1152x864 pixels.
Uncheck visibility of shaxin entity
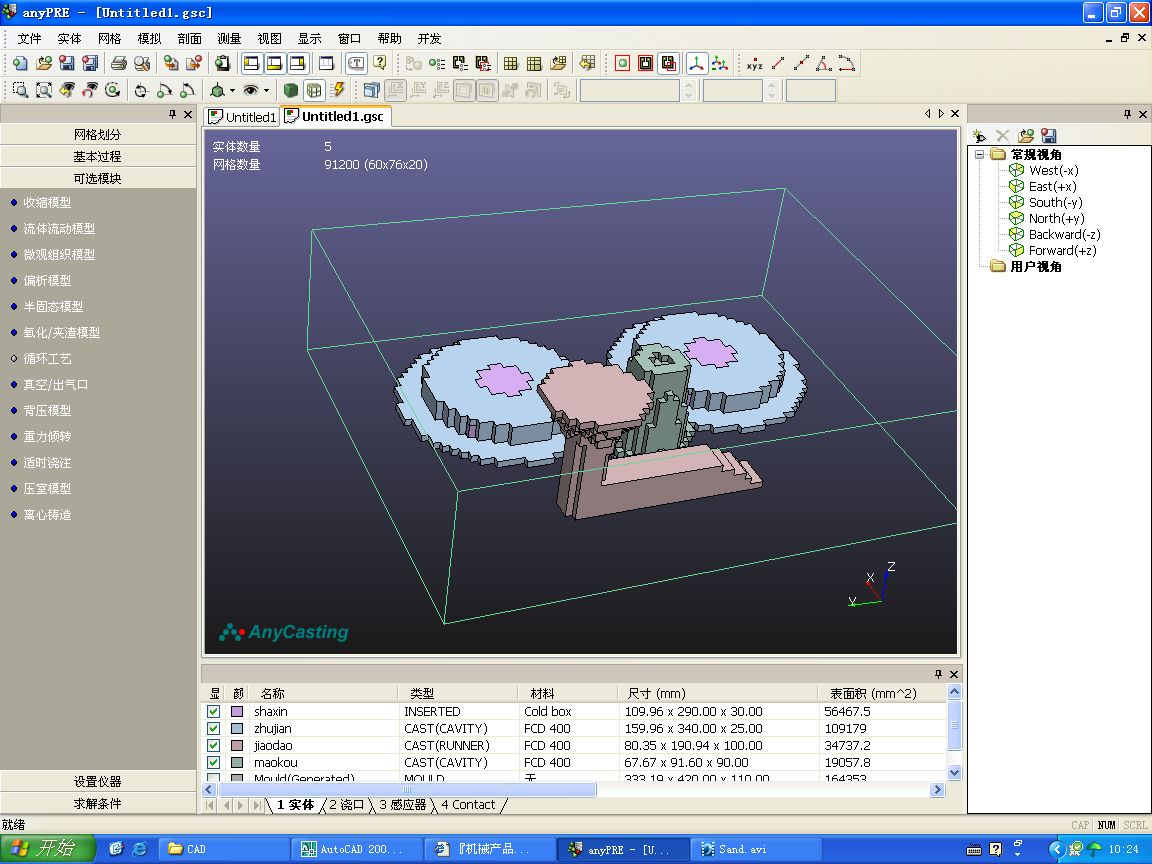coord(213,711)
